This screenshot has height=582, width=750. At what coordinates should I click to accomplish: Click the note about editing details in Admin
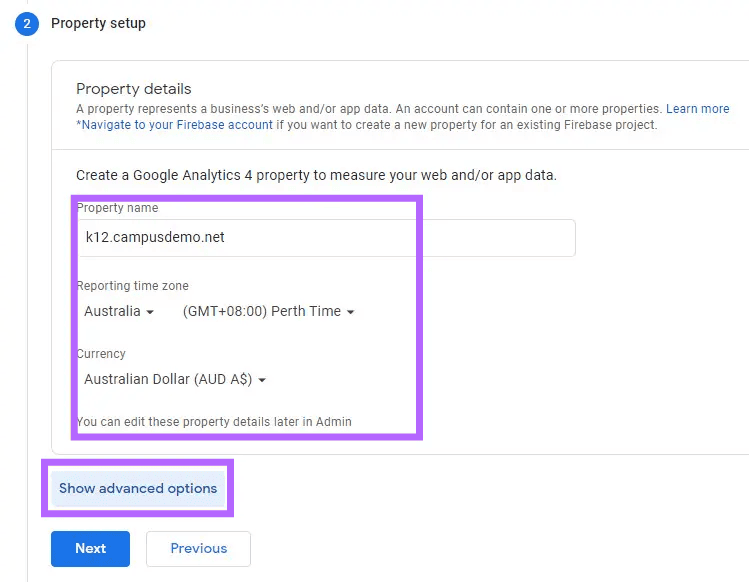(214, 422)
